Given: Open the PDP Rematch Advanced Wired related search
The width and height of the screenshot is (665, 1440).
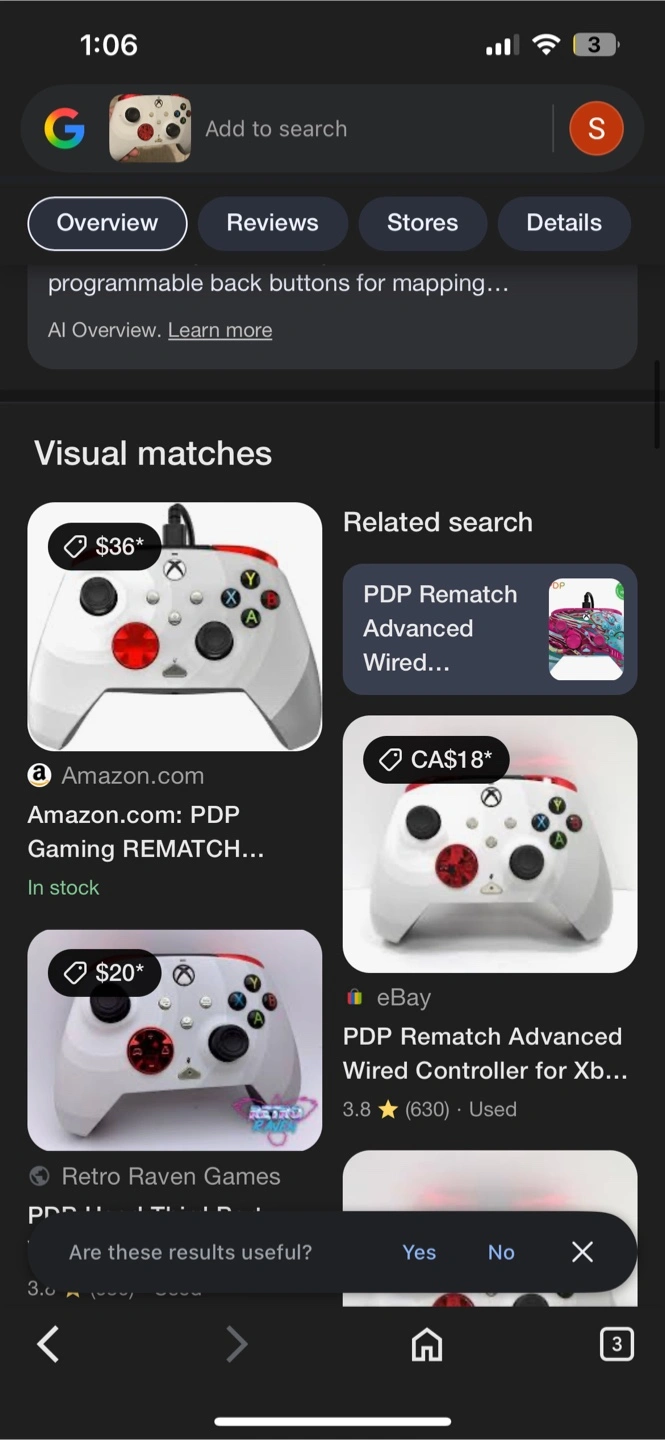Looking at the screenshot, I should 490,629.
